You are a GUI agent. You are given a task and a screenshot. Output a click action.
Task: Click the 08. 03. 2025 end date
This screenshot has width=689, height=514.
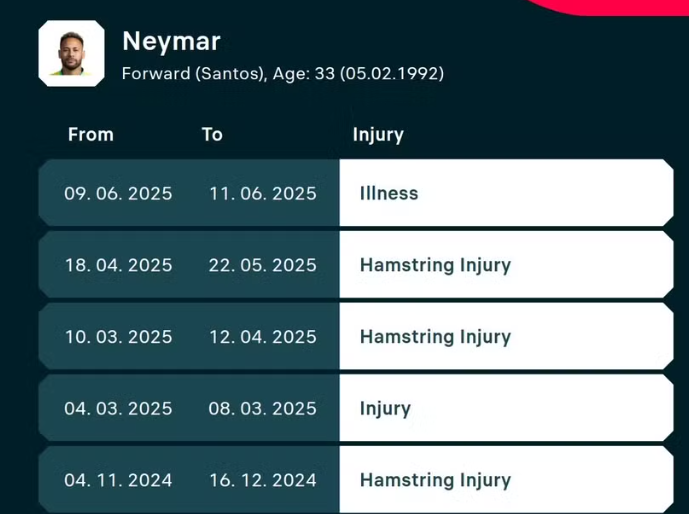click(262, 408)
